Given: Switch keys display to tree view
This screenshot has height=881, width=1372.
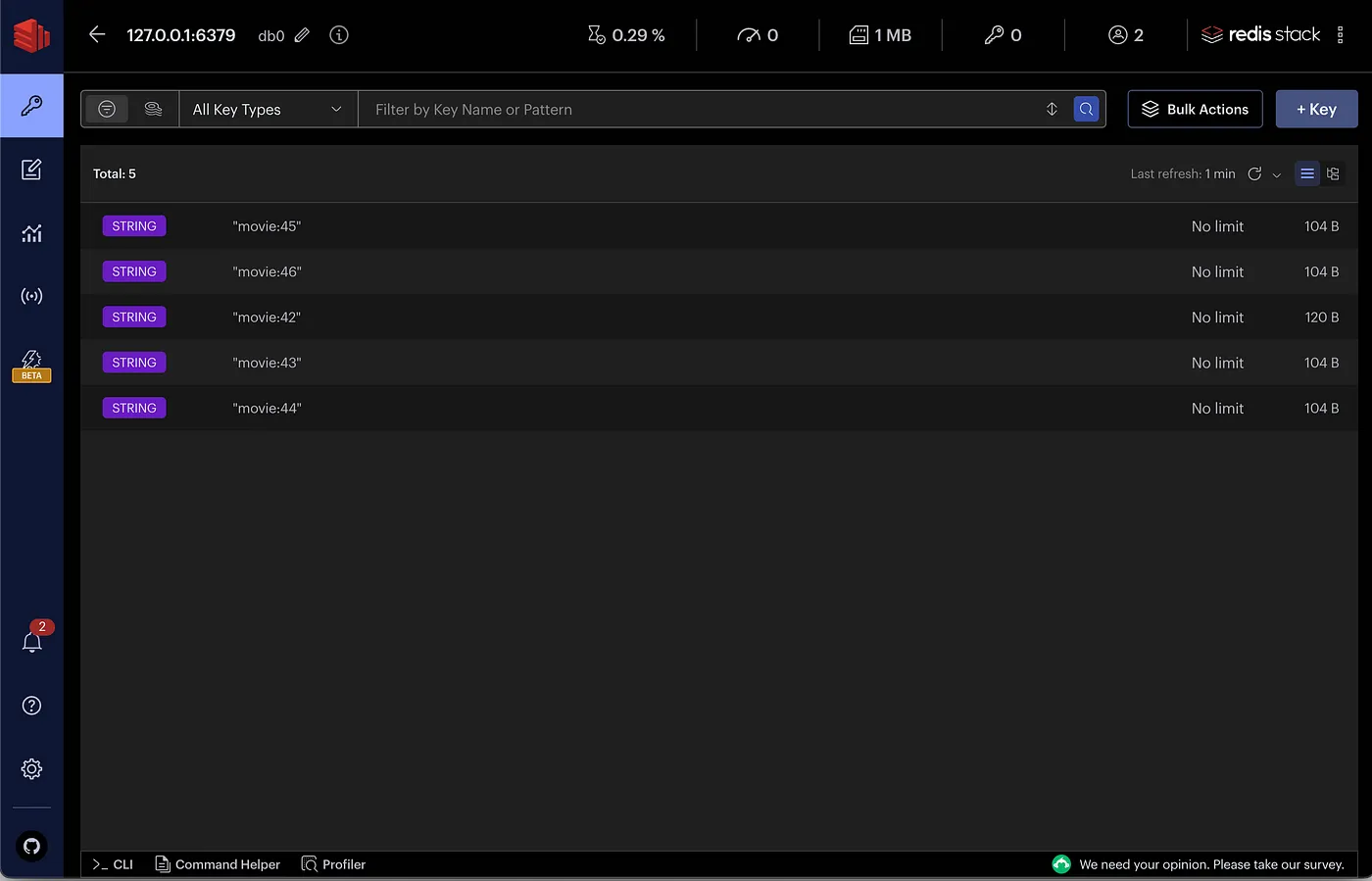Looking at the screenshot, I should (x=1333, y=173).
